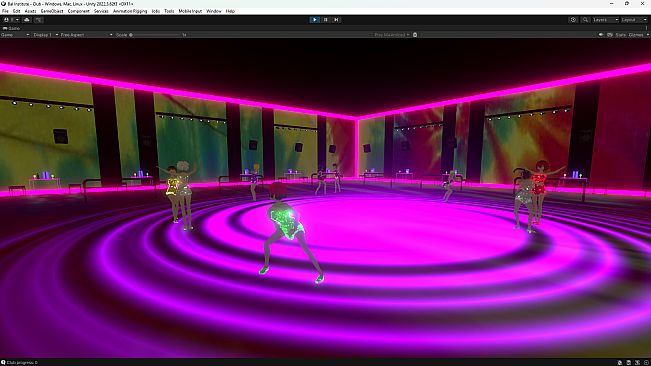The height and width of the screenshot is (366, 651).
Task: Open the Unity account menu icon
Action: pyautogui.click(x=10, y=20)
